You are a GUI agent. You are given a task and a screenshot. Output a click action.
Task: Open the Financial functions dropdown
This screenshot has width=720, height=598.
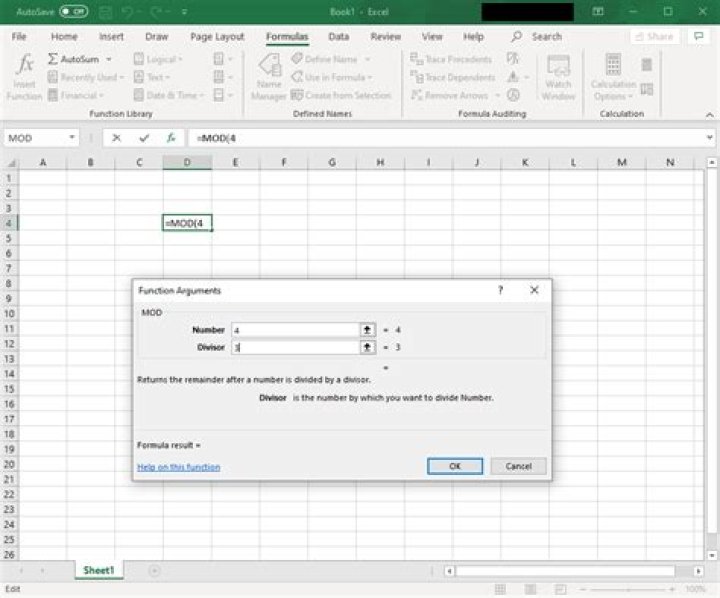[x=76, y=95]
